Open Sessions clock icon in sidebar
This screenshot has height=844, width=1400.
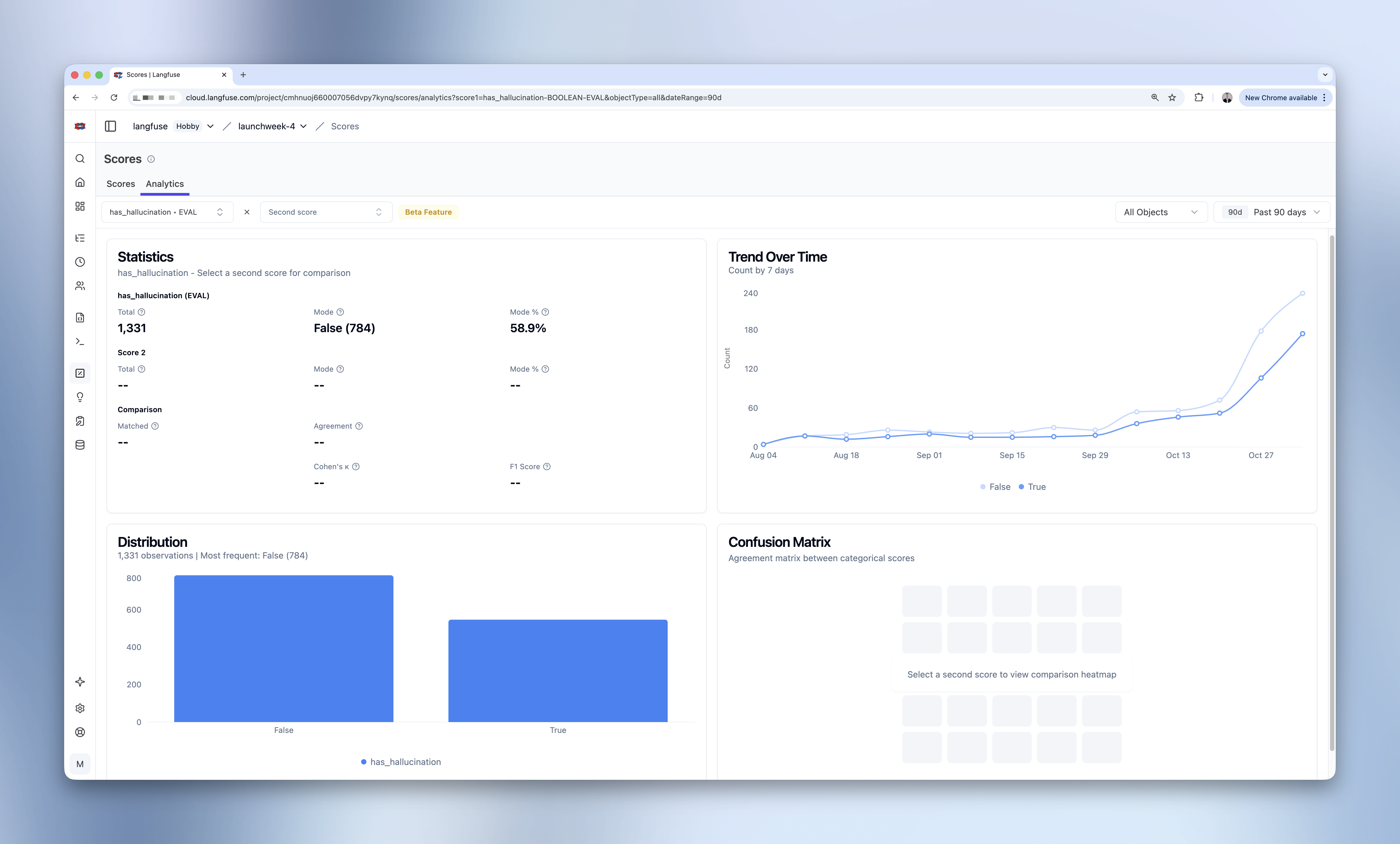coord(80,262)
